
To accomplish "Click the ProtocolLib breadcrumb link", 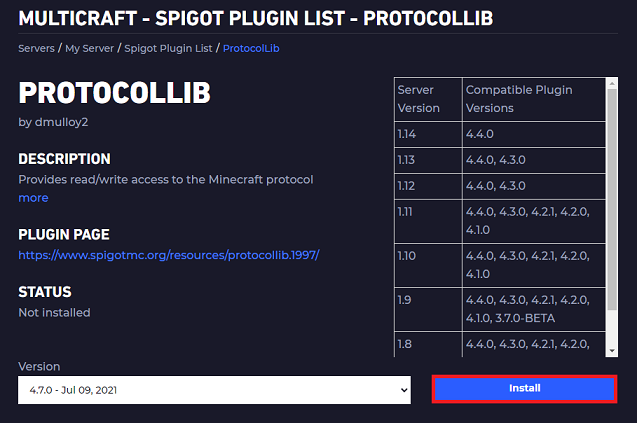I will click(x=249, y=48).
